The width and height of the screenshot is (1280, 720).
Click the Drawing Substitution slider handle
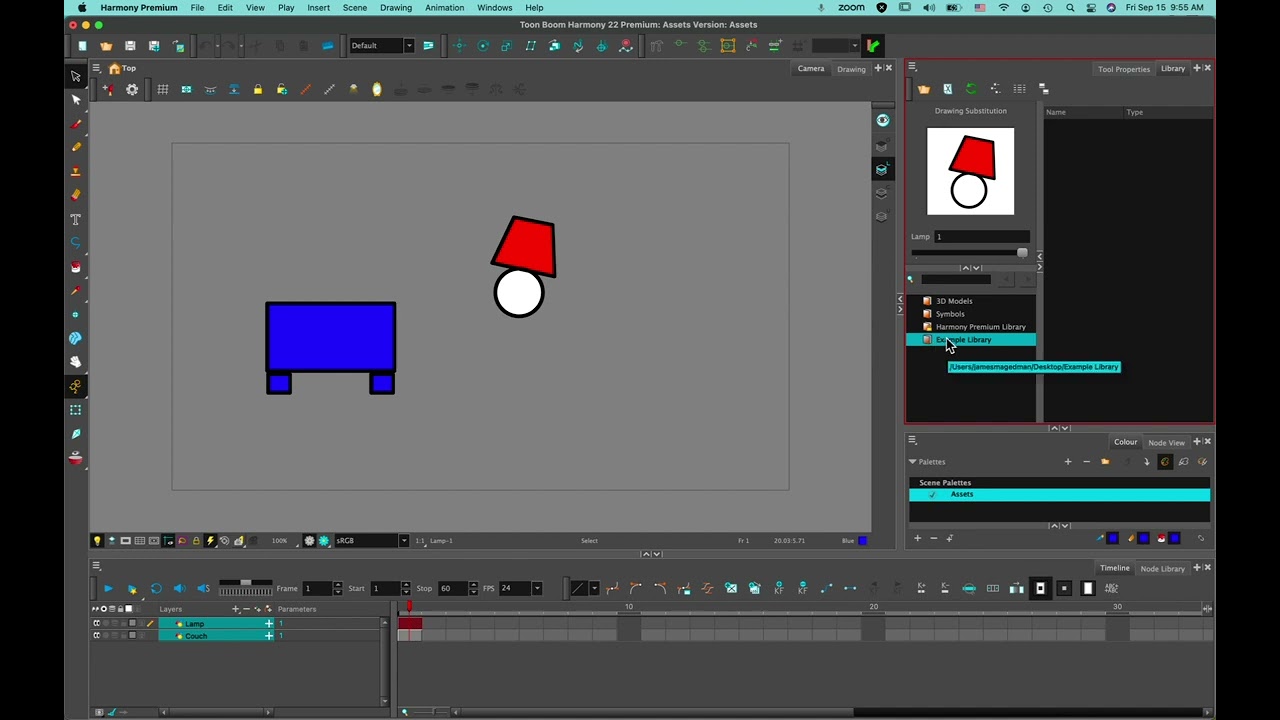point(1022,253)
